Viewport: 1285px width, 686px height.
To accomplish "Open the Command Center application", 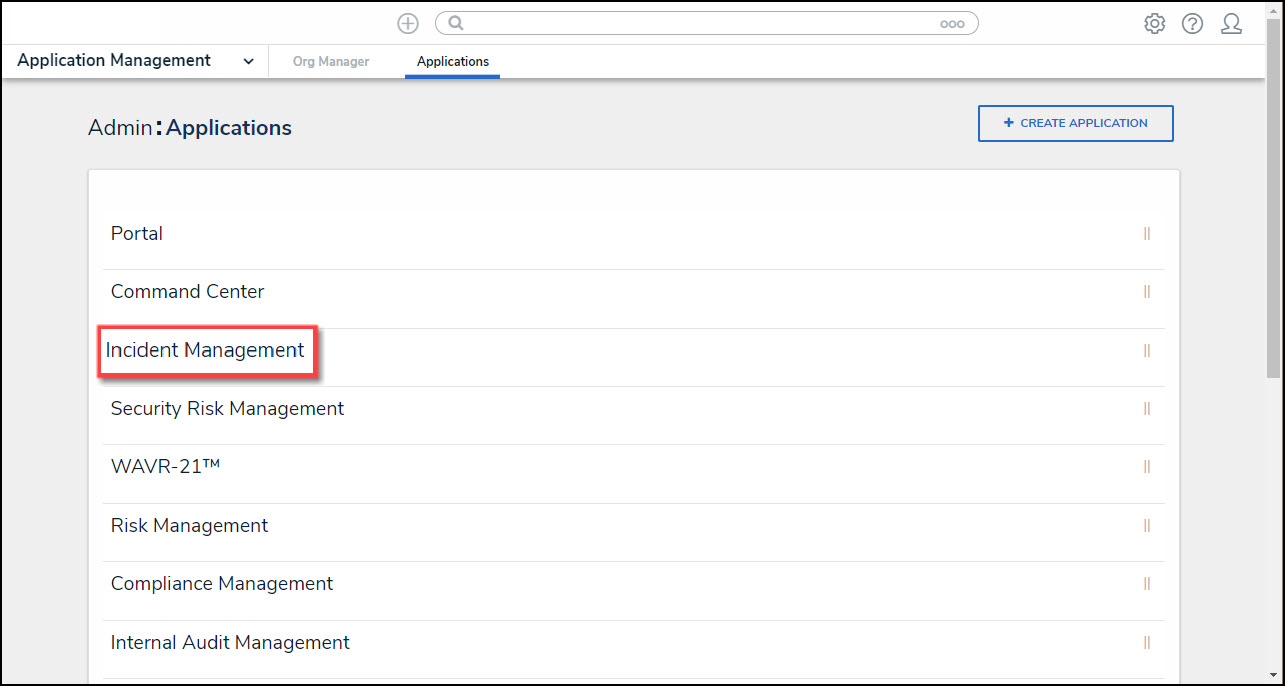I will pyautogui.click(x=188, y=292).
